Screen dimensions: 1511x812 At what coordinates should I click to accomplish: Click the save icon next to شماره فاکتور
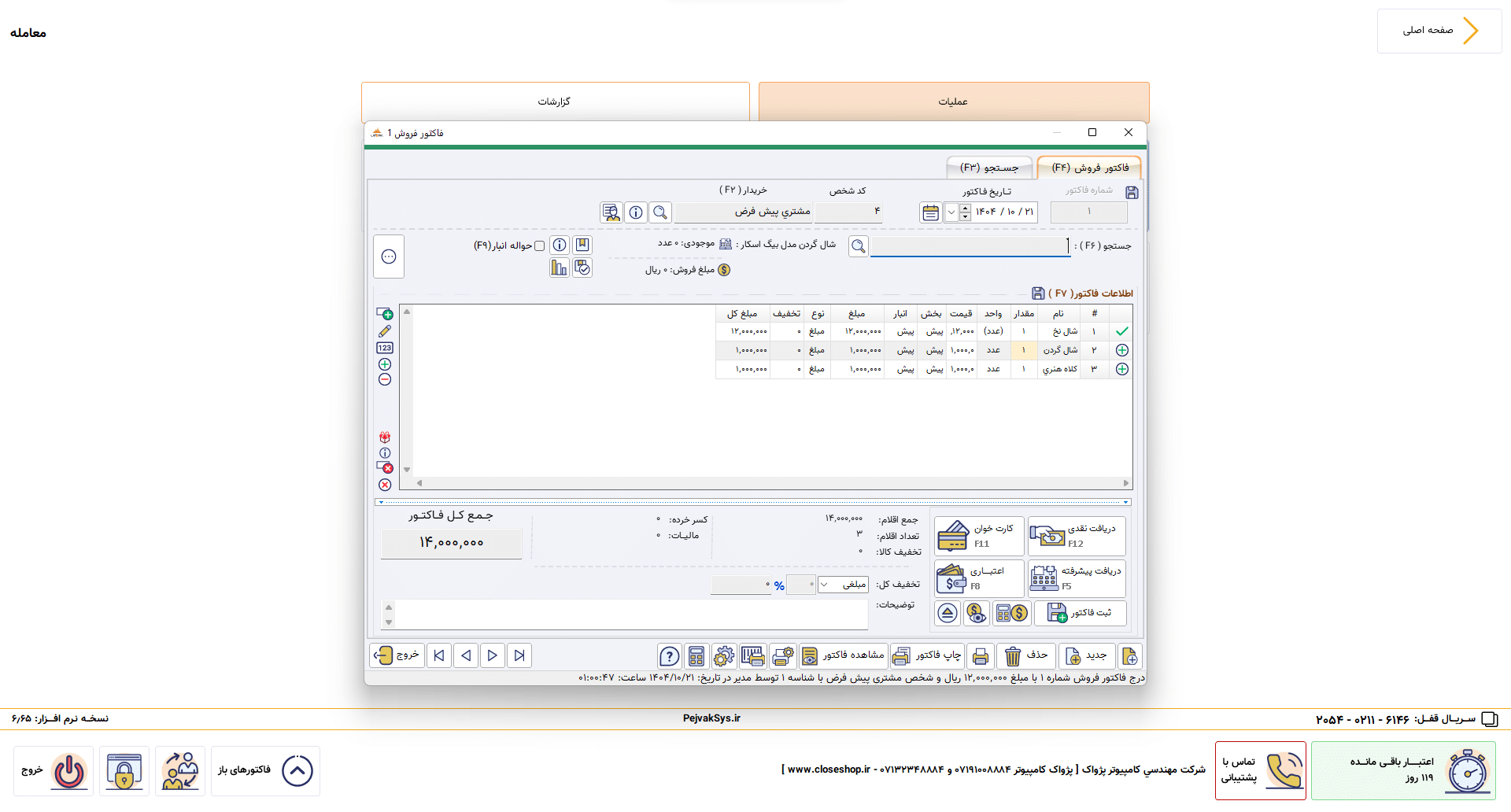click(x=1132, y=193)
